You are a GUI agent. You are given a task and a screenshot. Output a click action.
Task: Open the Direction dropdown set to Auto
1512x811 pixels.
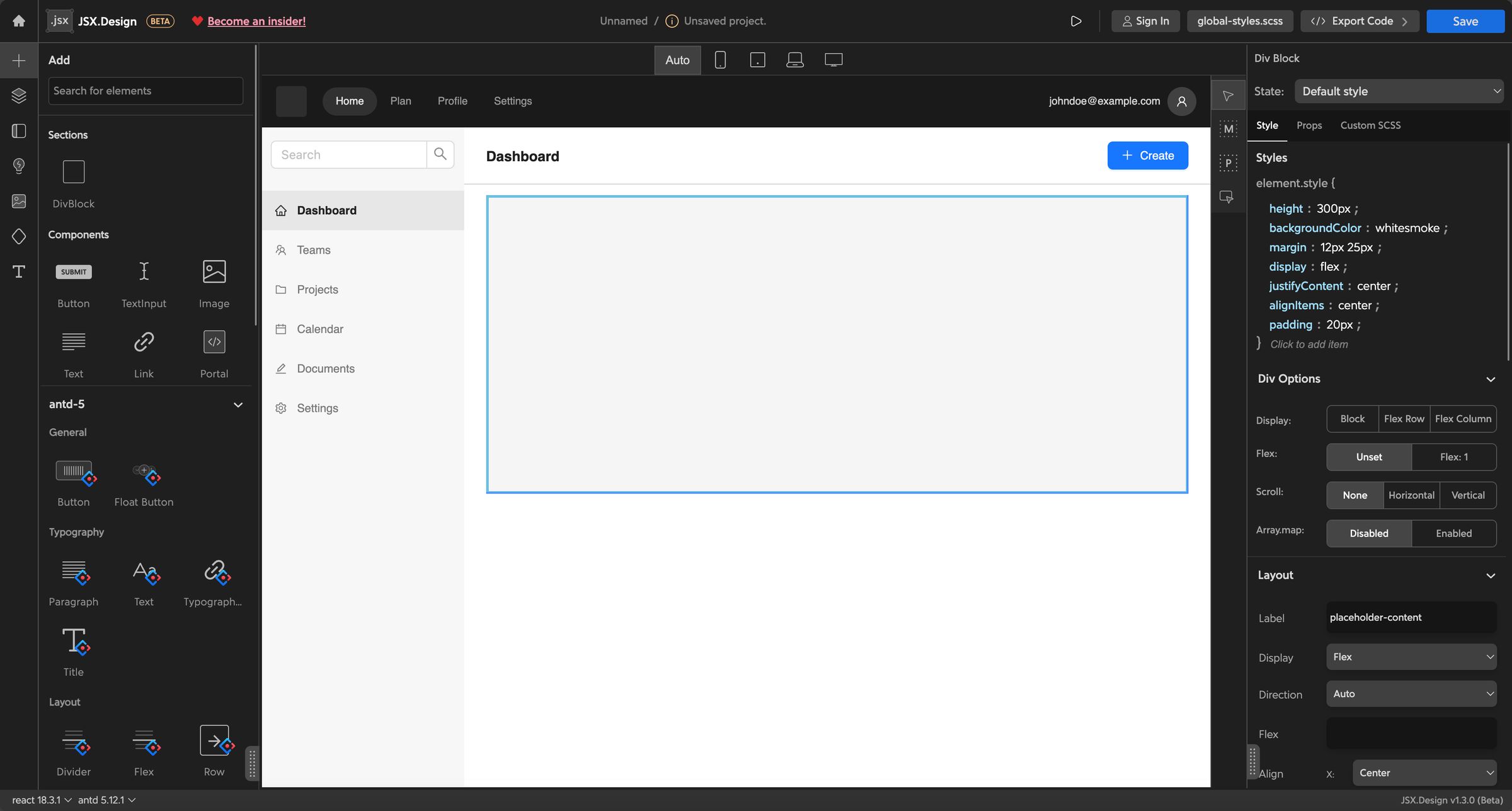click(x=1411, y=693)
